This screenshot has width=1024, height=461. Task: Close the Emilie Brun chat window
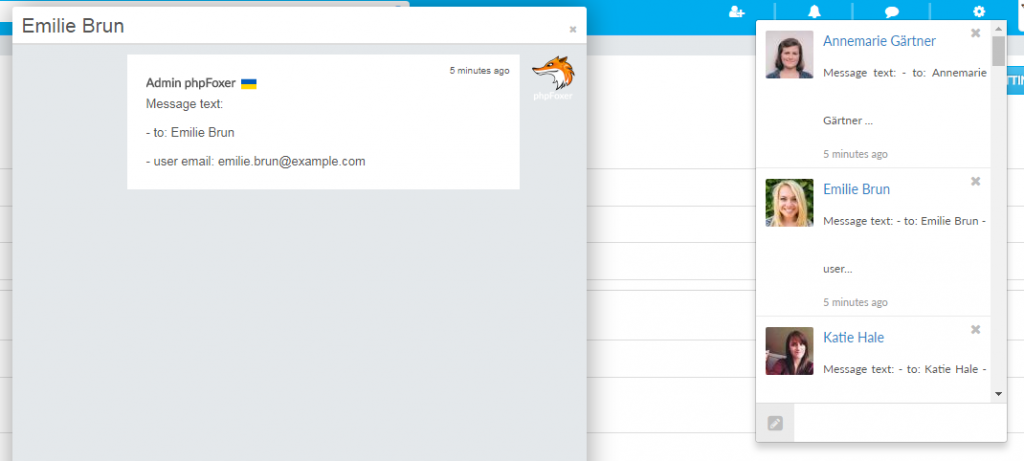(573, 29)
